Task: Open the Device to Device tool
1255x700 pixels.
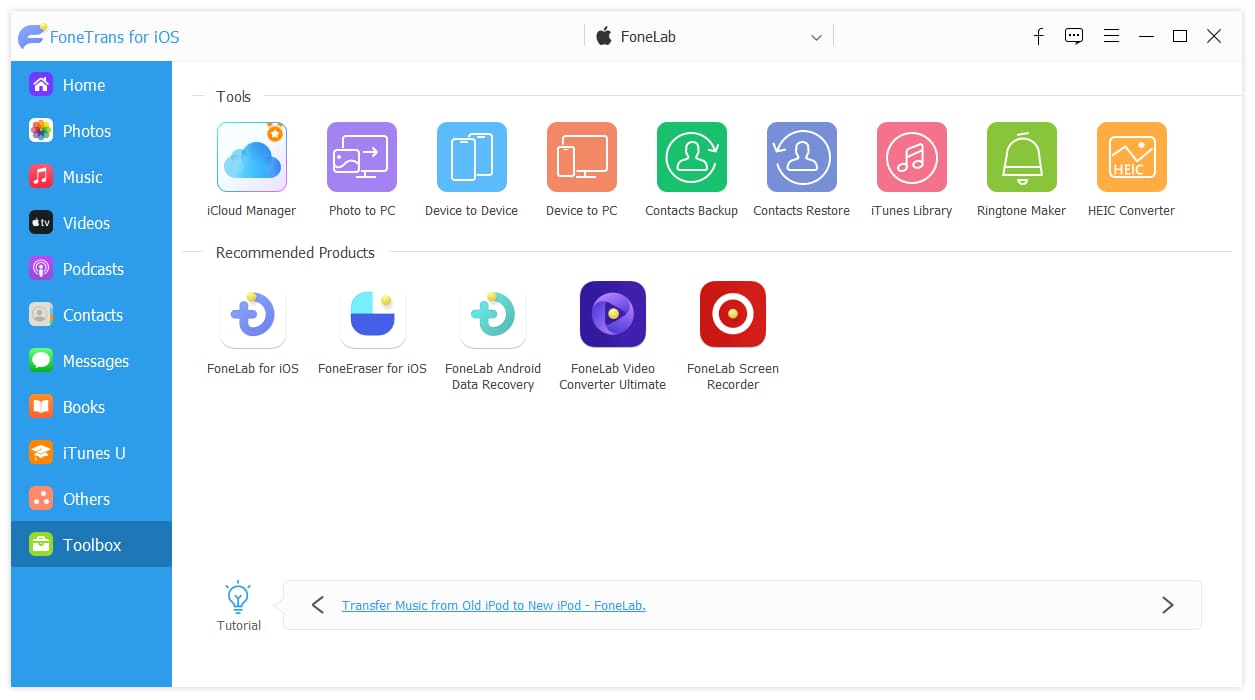Action: coord(472,157)
